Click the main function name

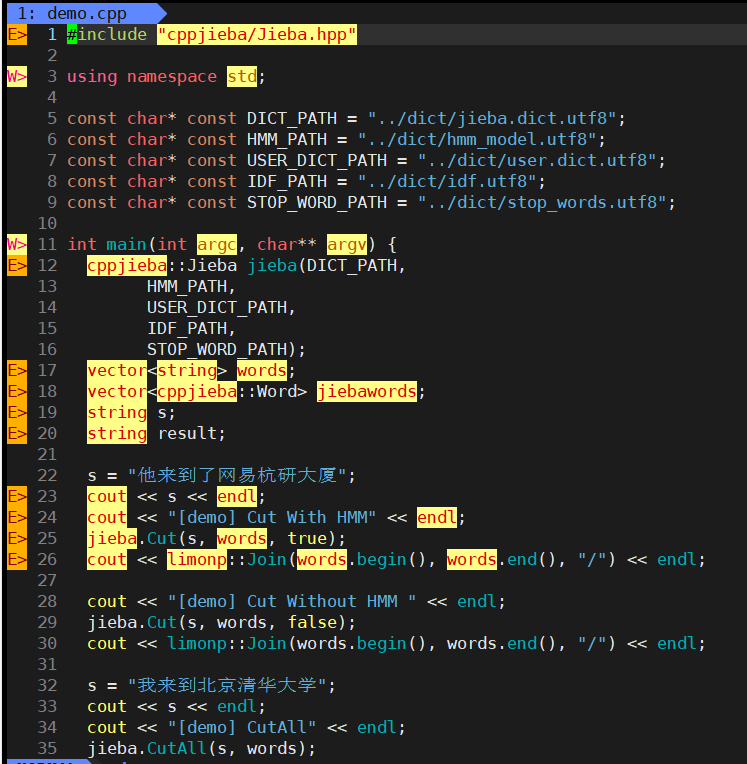click(127, 244)
